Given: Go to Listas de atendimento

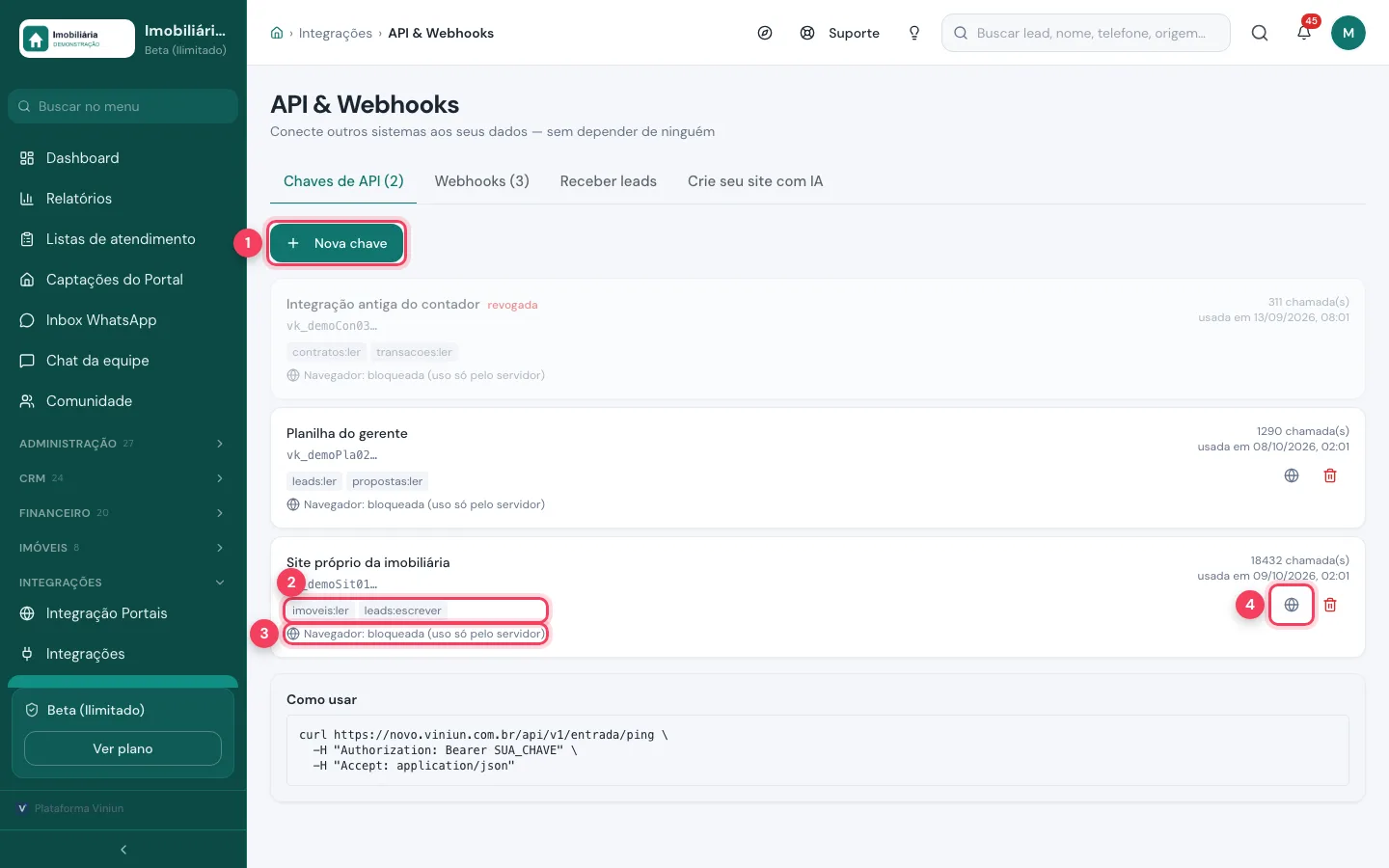Looking at the screenshot, I should 123,239.
